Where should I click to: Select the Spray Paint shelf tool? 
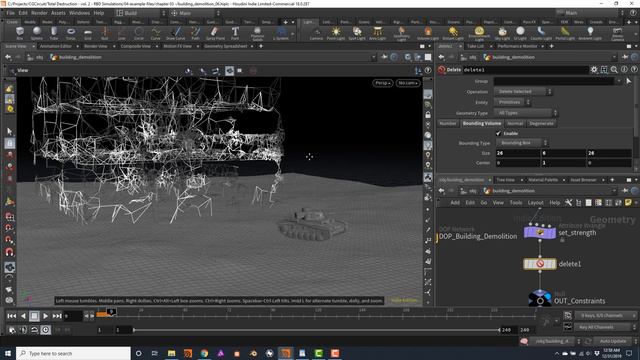215,33
